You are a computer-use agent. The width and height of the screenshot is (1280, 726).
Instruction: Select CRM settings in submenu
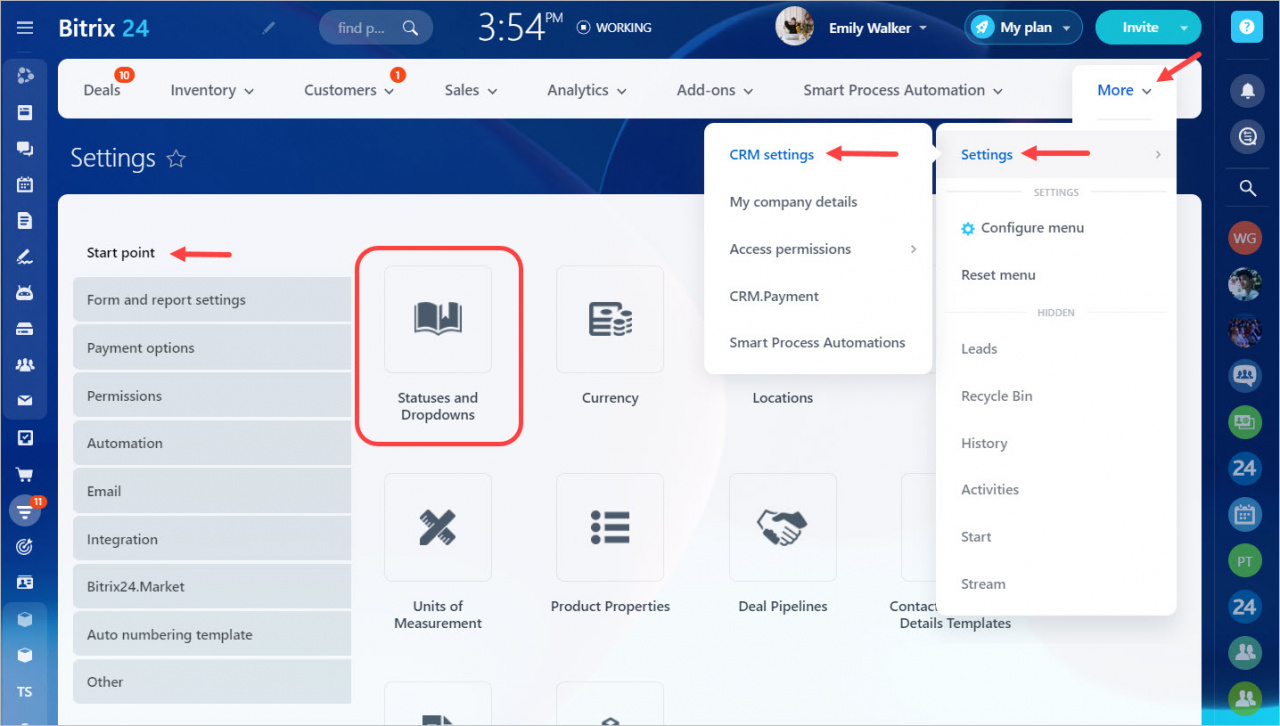(772, 154)
